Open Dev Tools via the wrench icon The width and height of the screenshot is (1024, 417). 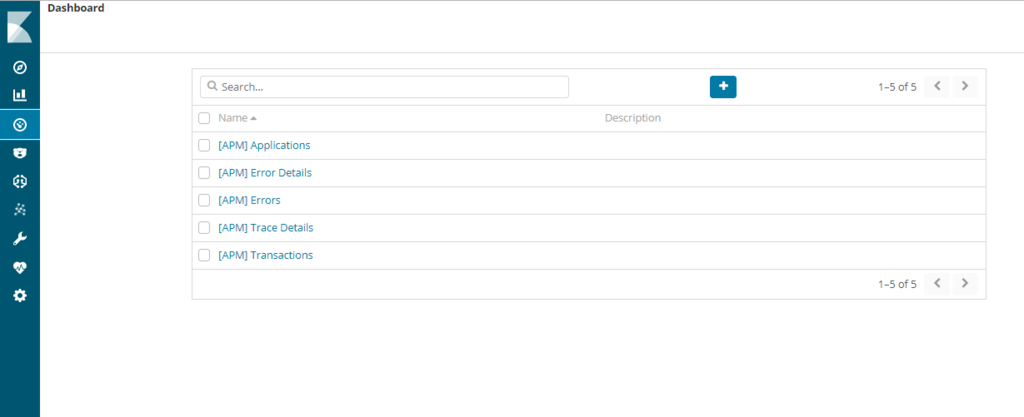coord(20,238)
